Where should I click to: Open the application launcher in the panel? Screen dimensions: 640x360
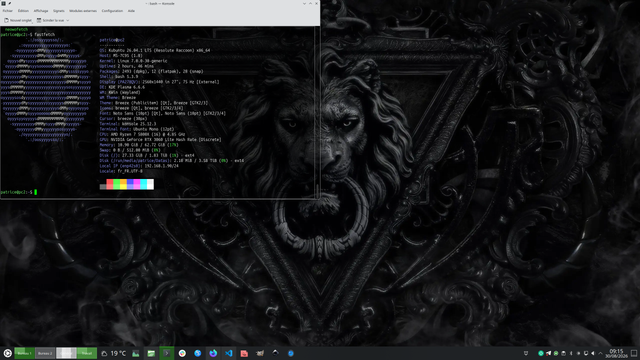click(x=7, y=353)
